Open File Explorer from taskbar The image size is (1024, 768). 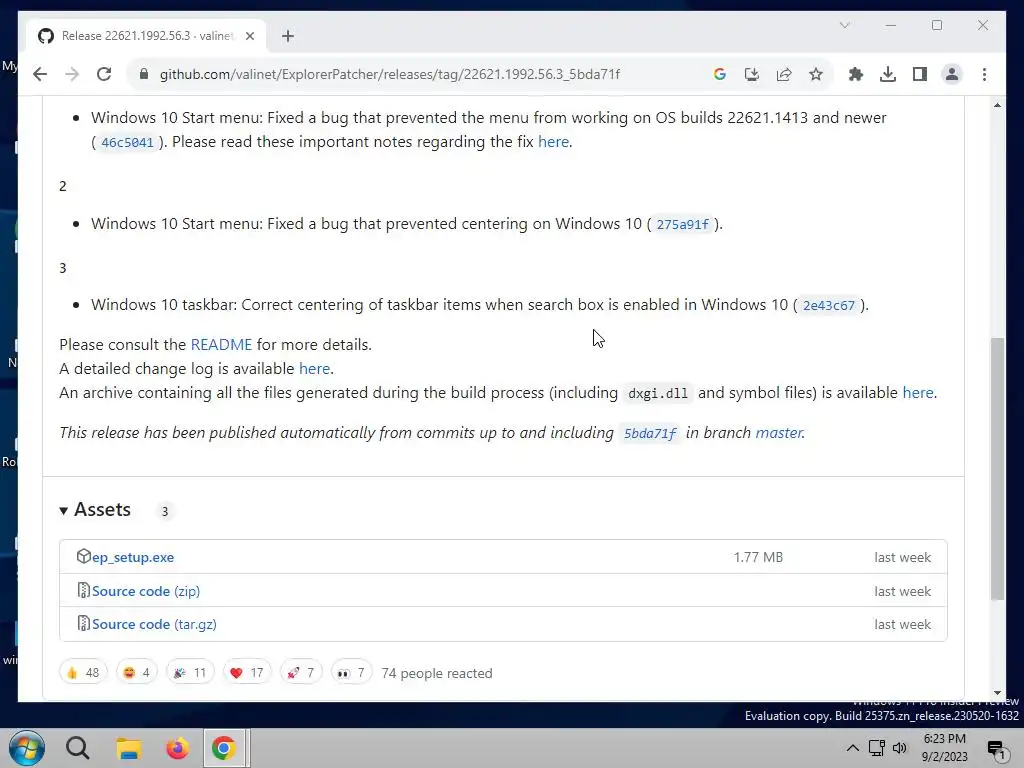[x=129, y=748]
